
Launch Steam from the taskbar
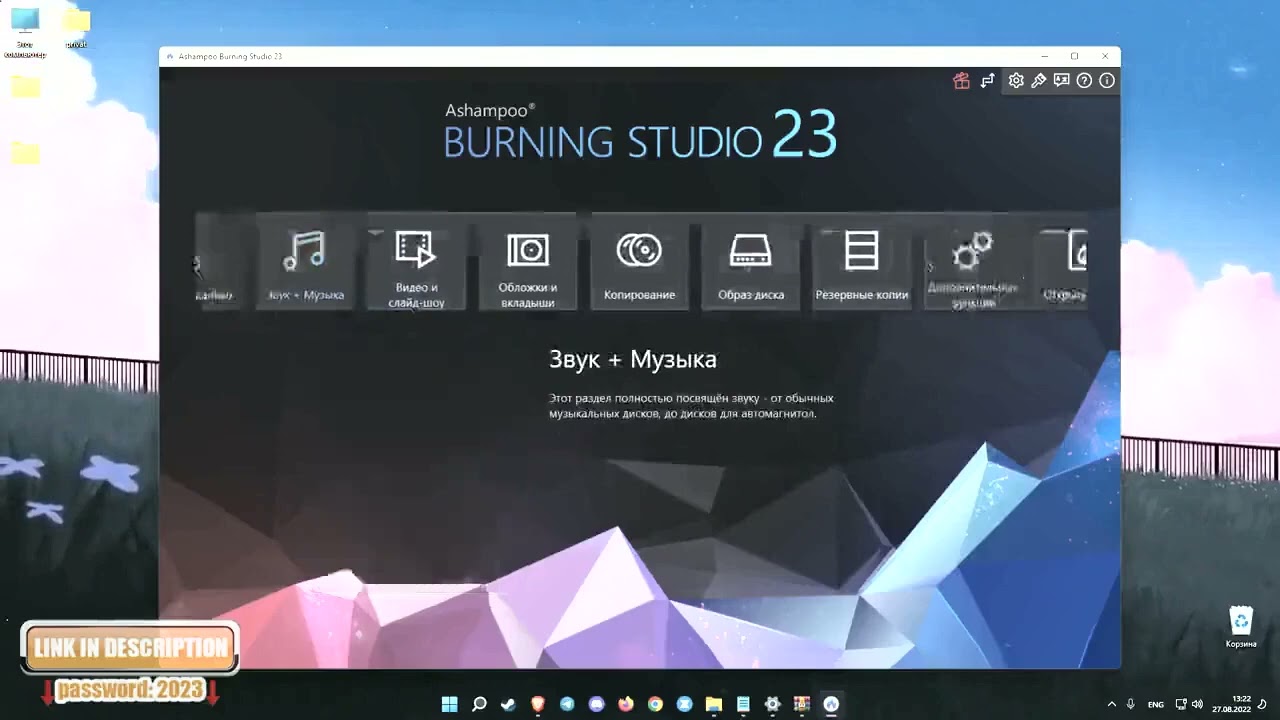coord(508,704)
